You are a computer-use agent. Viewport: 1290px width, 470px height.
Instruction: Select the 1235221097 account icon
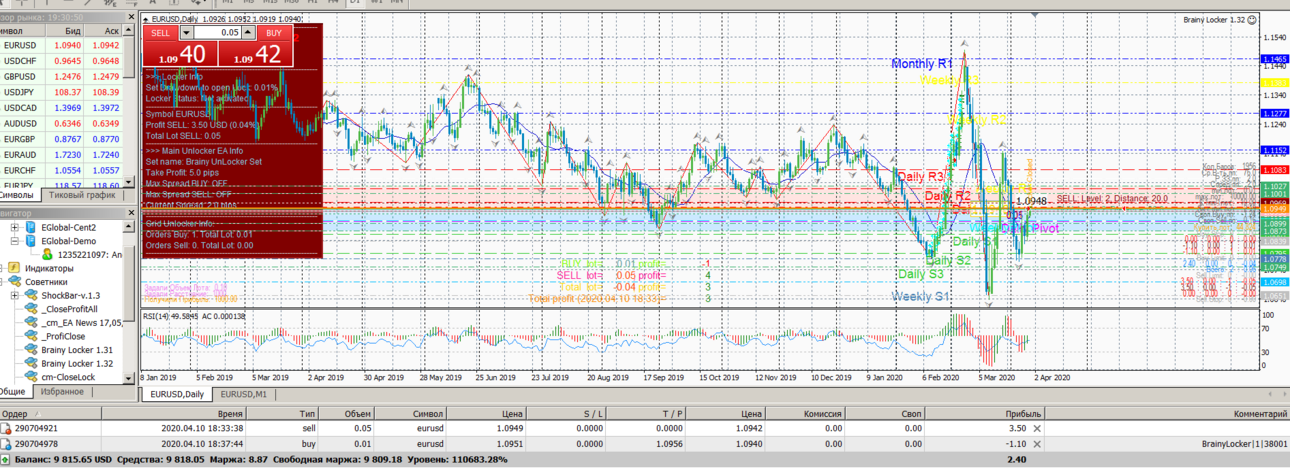coord(47,254)
